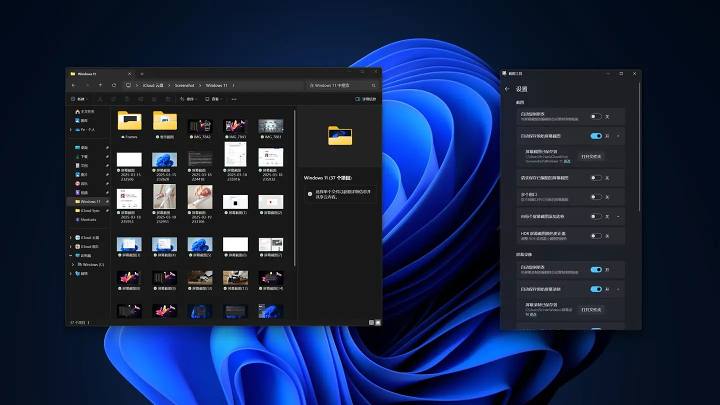Select Windows (C:) in the sidebar tree
Viewport: 720px width, 405px height.
91,264
